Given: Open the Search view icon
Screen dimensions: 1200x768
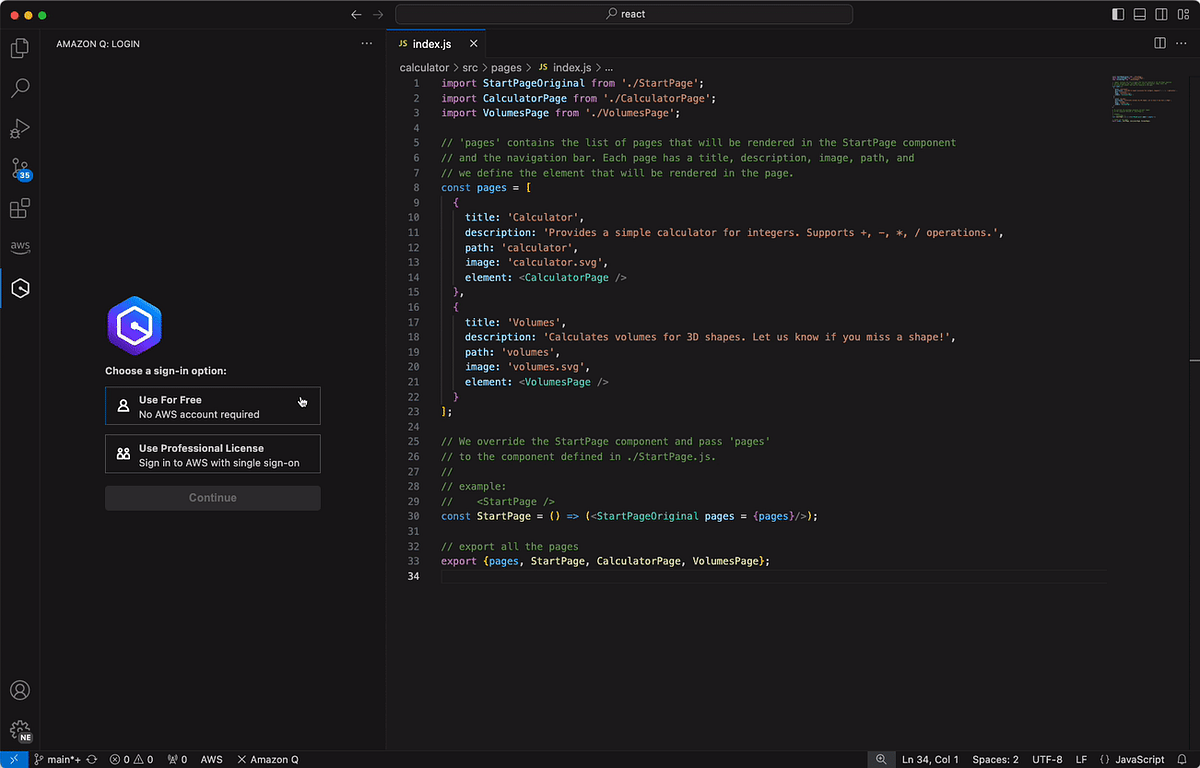Looking at the screenshot, I should click(x=20, y=88).
